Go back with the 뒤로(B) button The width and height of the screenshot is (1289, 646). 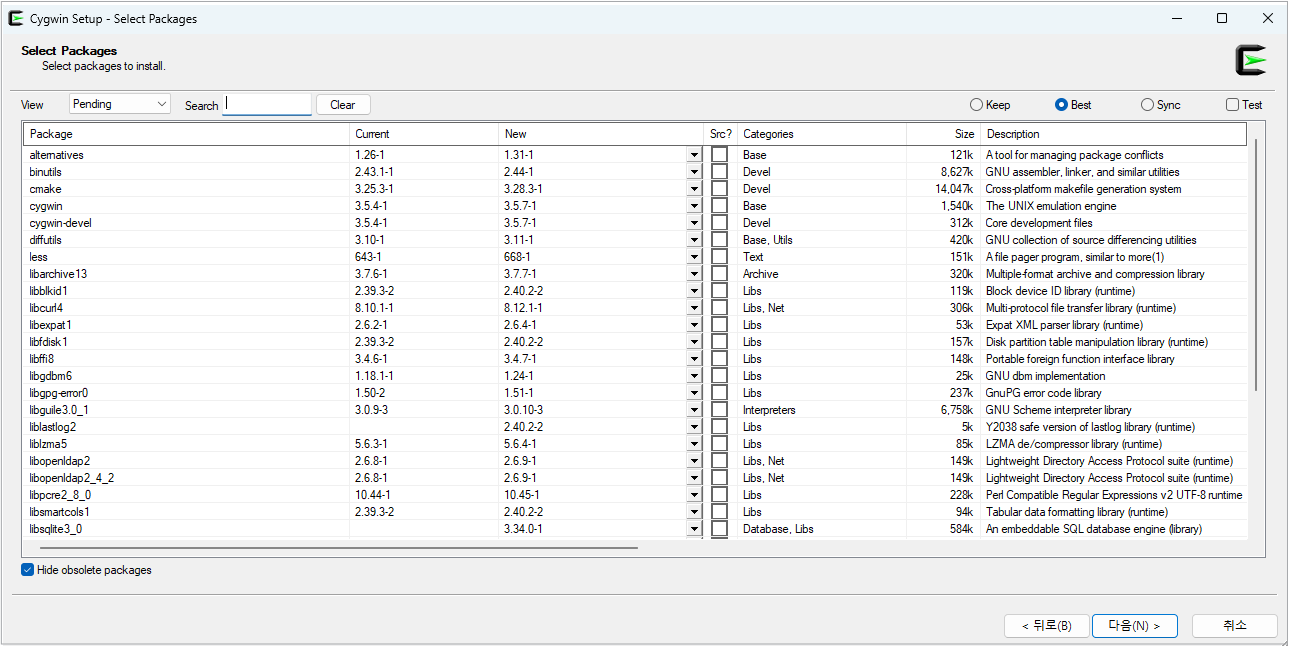point(1047,626)
